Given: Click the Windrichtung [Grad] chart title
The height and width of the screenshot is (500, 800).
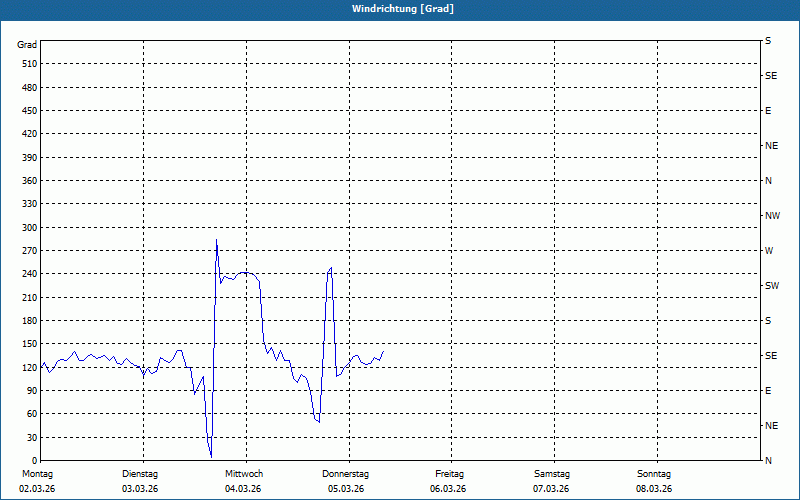Looking at the screenshot, I should pos(403,9).
